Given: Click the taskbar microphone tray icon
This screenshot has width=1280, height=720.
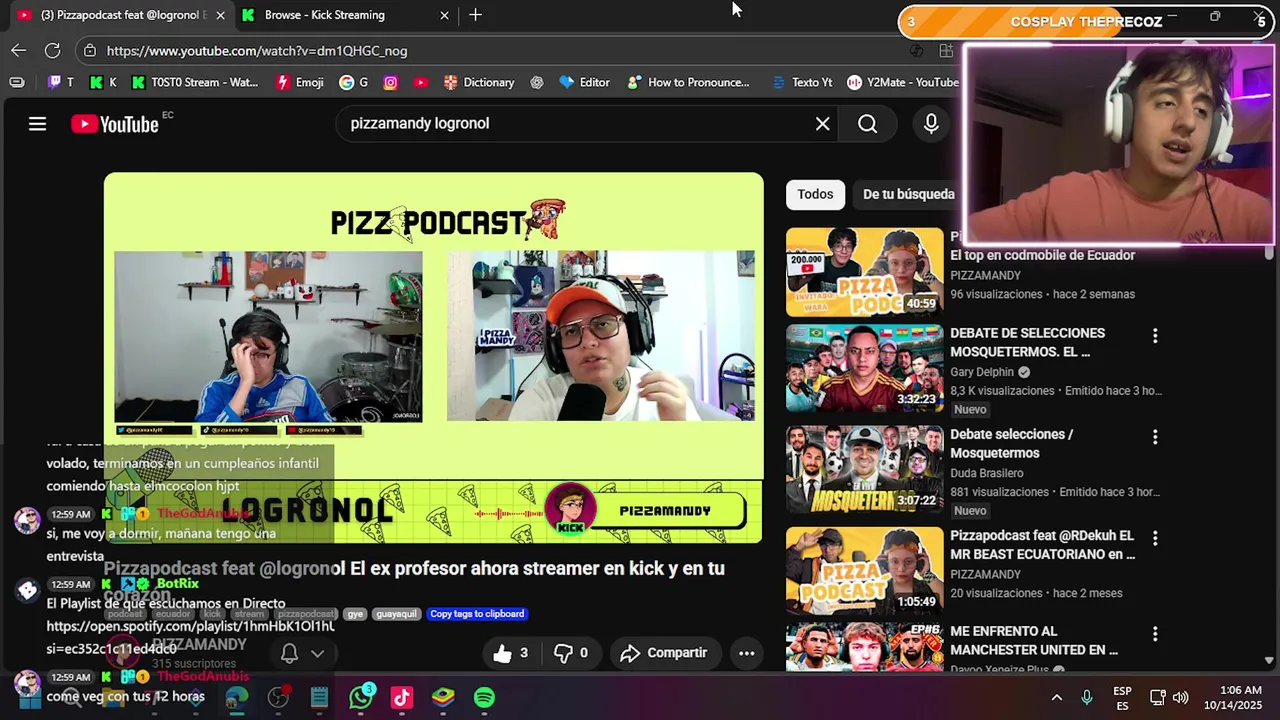Looking at the screenshot, I should click(x=1087, y=697).
